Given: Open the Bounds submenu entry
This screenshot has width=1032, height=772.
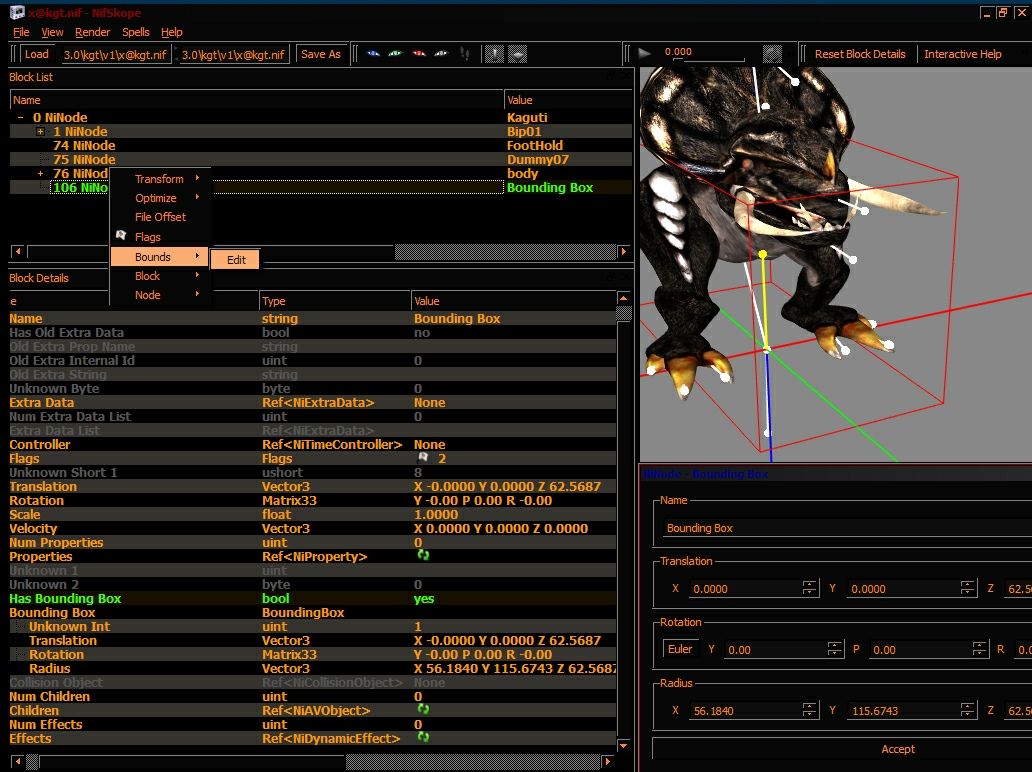Looking at the screenshot, I should pyautogui.click(x=160, y=257).
